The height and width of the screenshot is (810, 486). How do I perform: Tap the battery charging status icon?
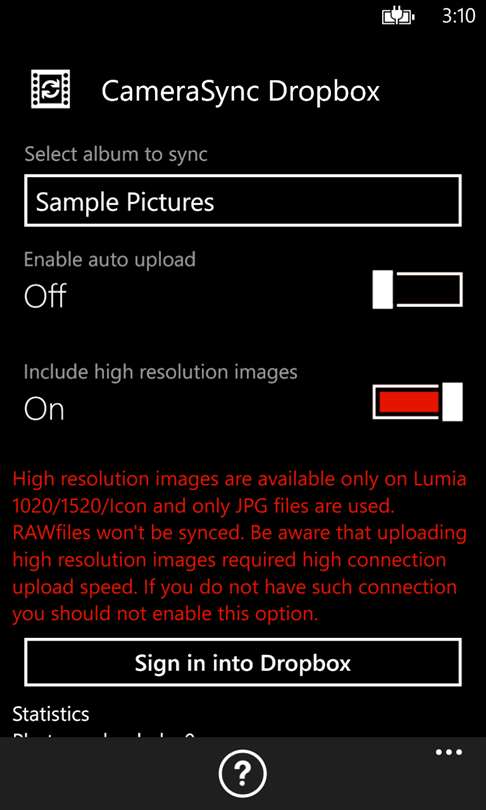[x=398, y=17]
